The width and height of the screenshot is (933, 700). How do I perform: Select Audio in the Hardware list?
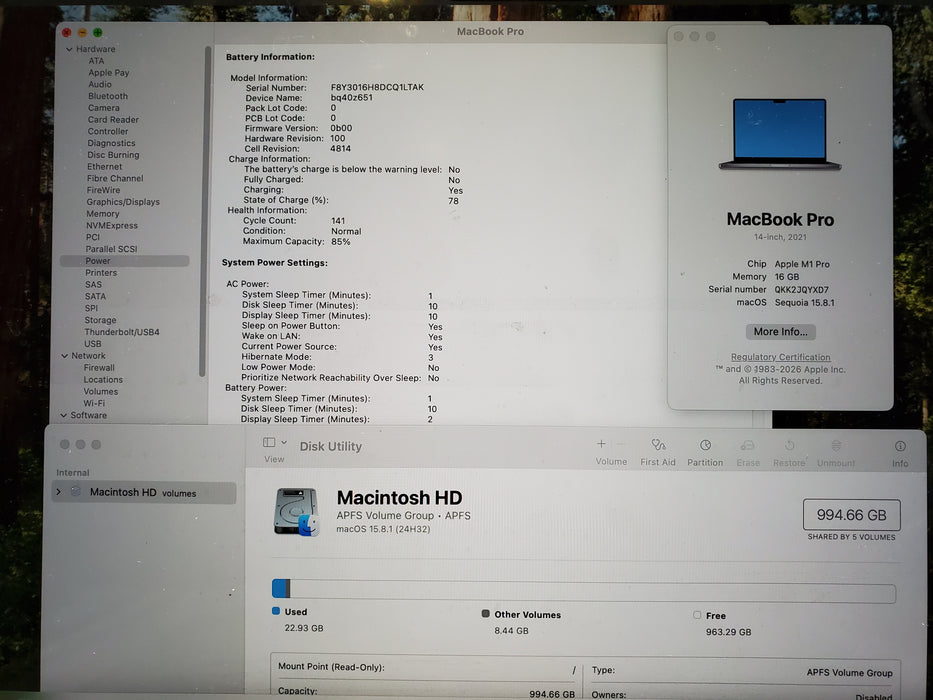[100, 84]
